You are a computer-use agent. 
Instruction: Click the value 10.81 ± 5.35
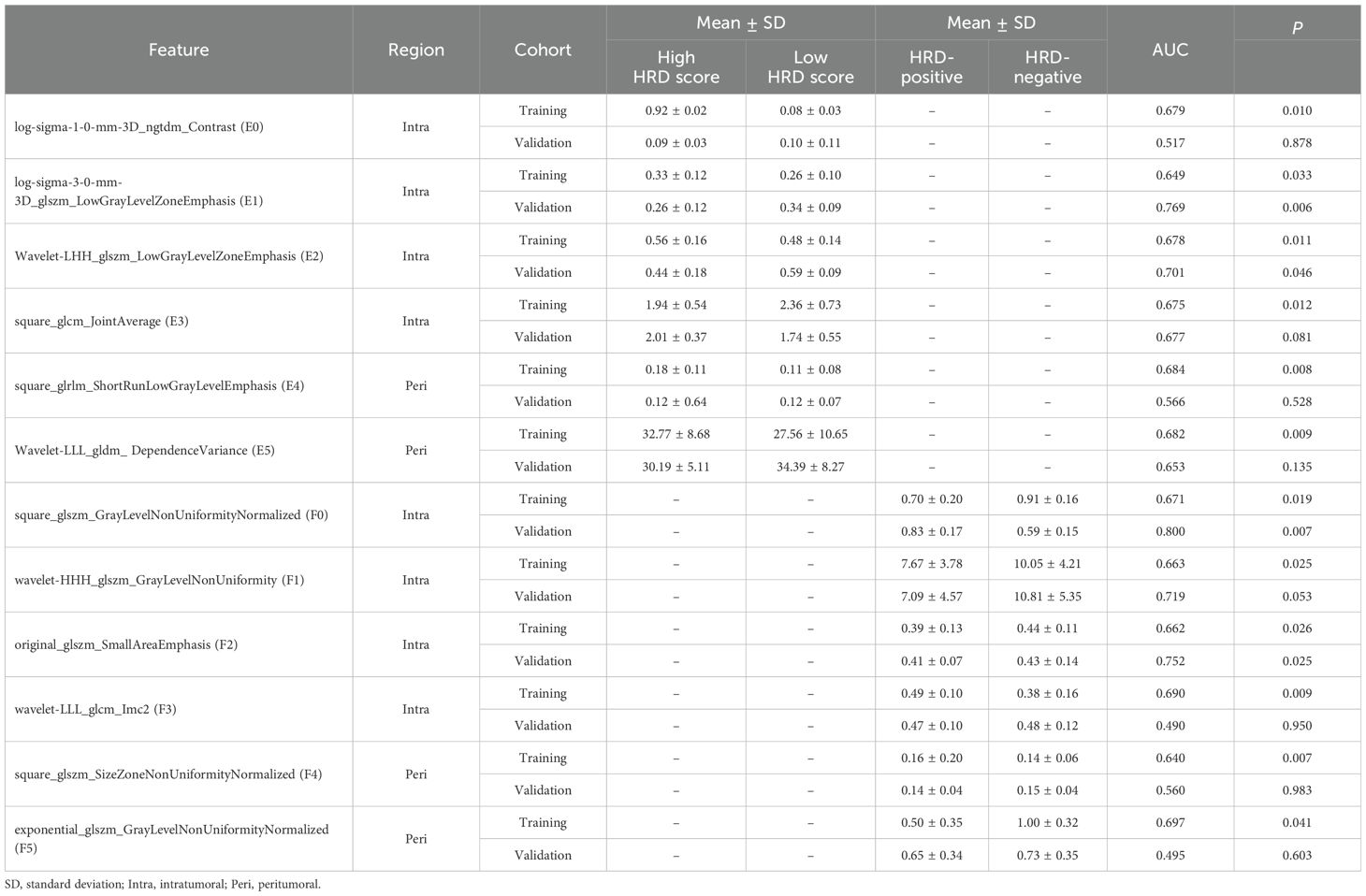point(1048,596)
